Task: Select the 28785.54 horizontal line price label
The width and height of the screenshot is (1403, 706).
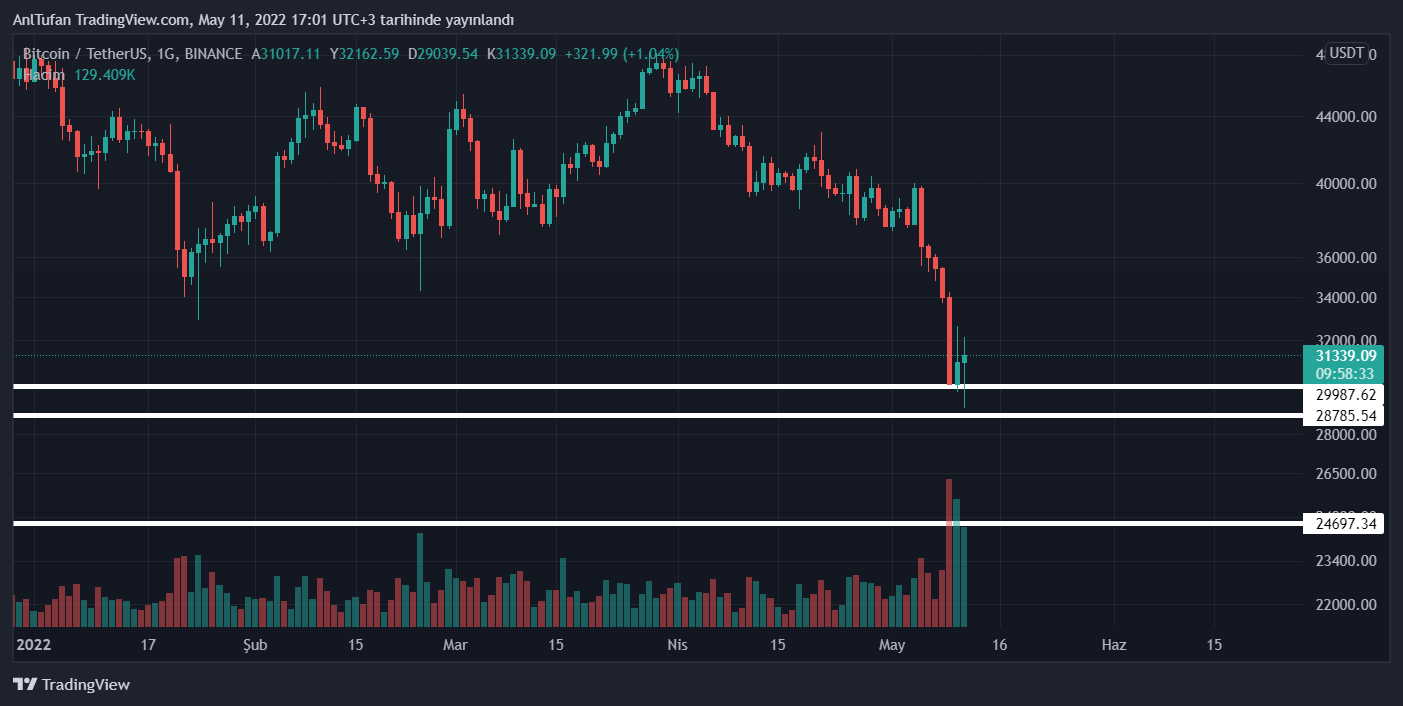Action: point(1345,416)
